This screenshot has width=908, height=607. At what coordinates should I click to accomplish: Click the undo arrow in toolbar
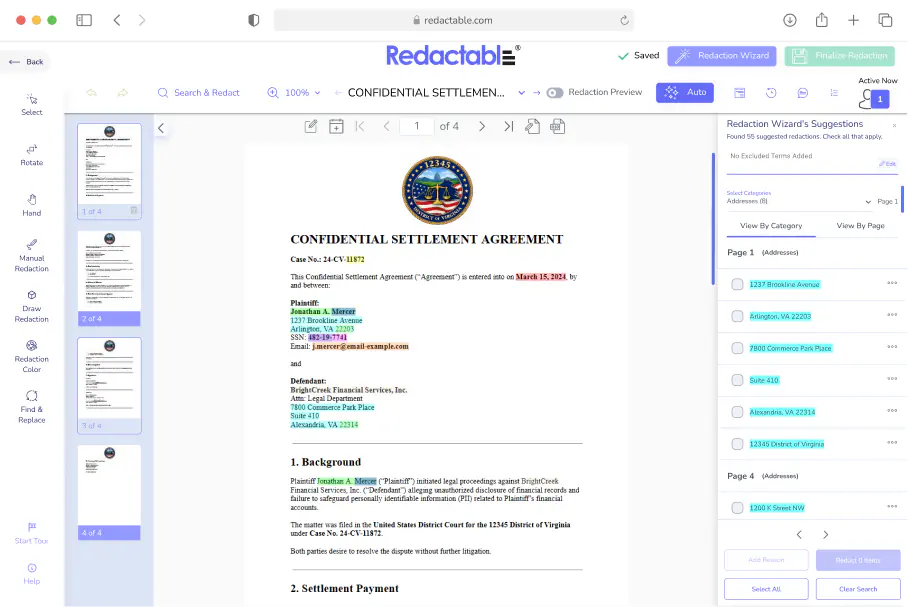click(x=91, y=93)
